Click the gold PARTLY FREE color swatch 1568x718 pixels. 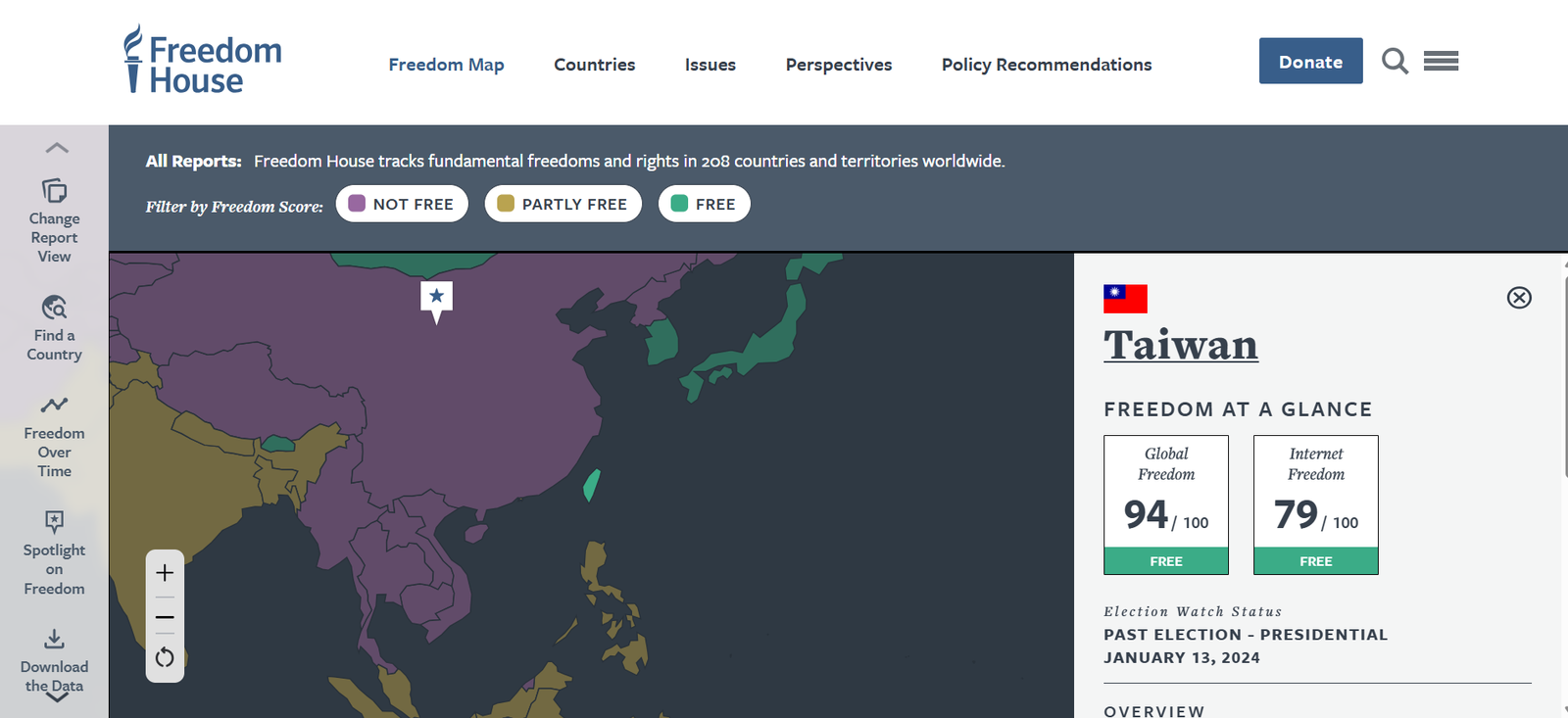506,203
